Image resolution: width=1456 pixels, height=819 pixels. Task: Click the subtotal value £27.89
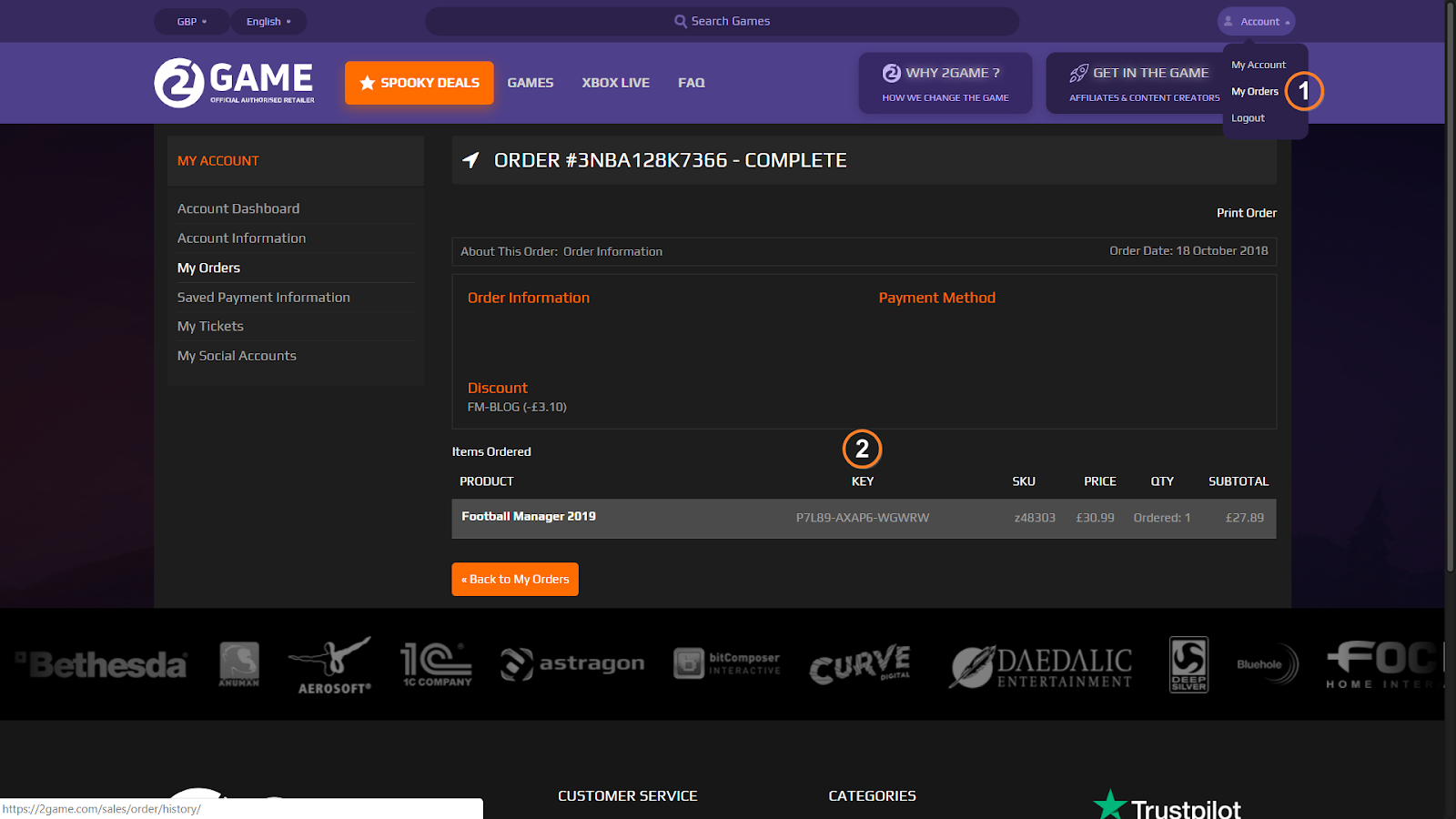click(x=1245, y=518)
